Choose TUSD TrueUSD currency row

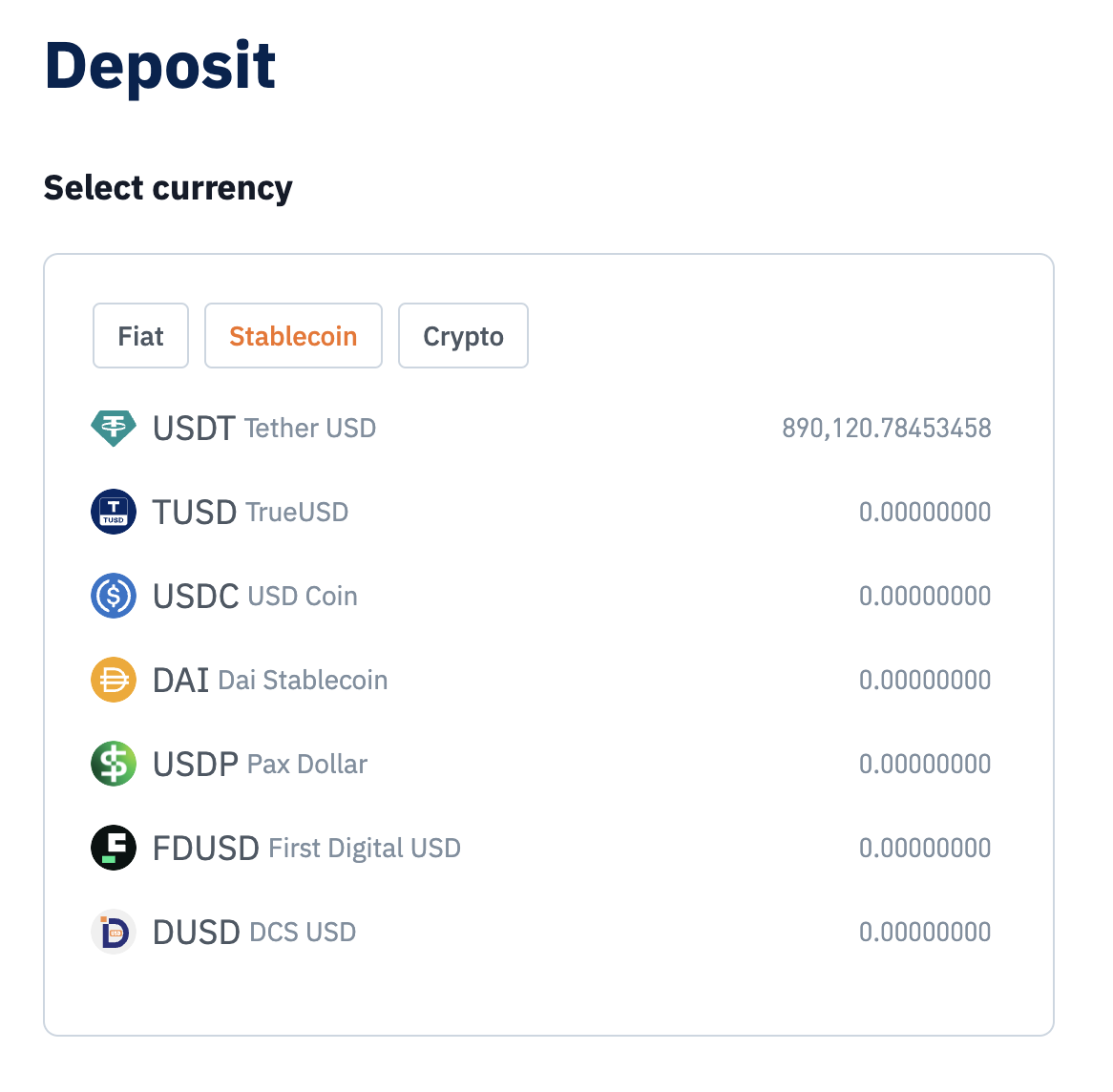(541, 512)
